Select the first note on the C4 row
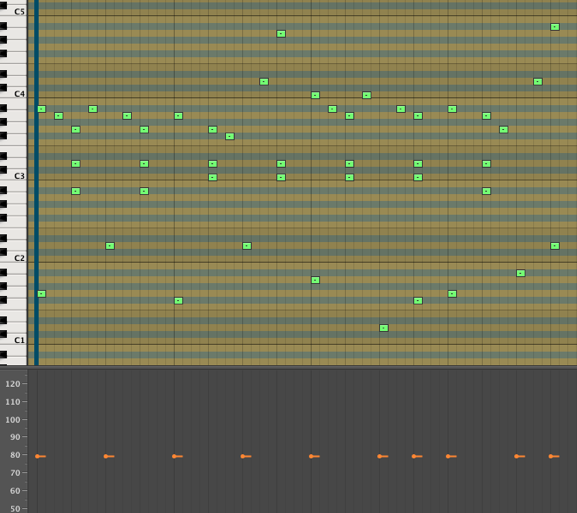This screenshot has height=513, width=577. (315, 95)
